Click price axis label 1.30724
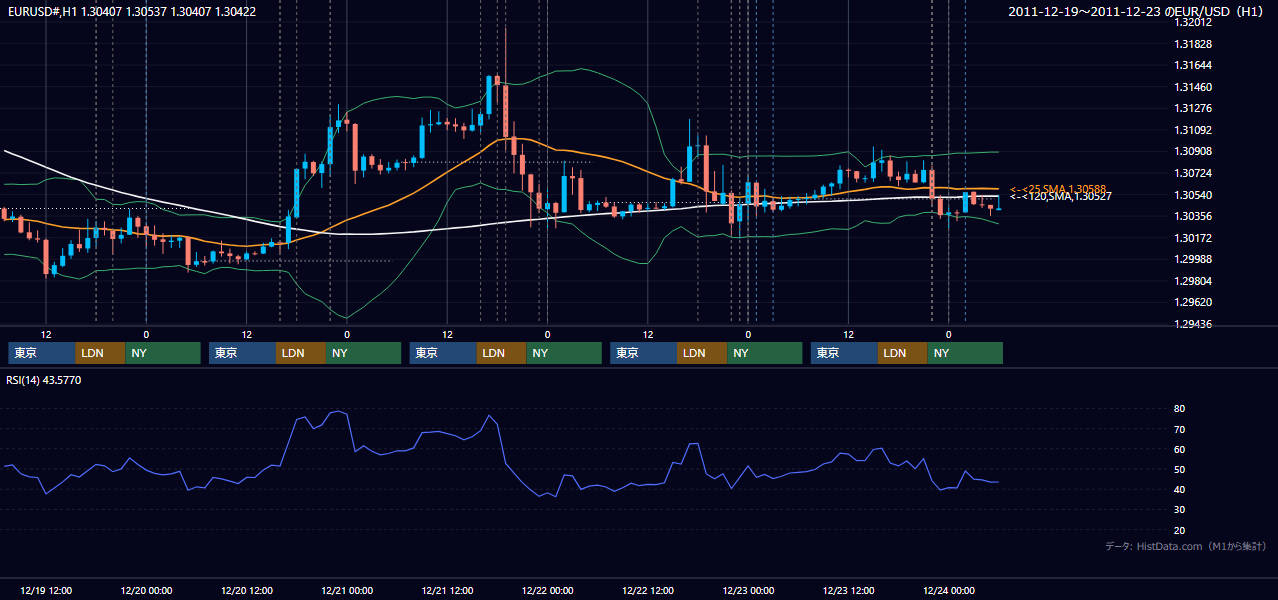Image resolution: width=1278 pixels, height=600 pixels. (x=1193, y=174)
